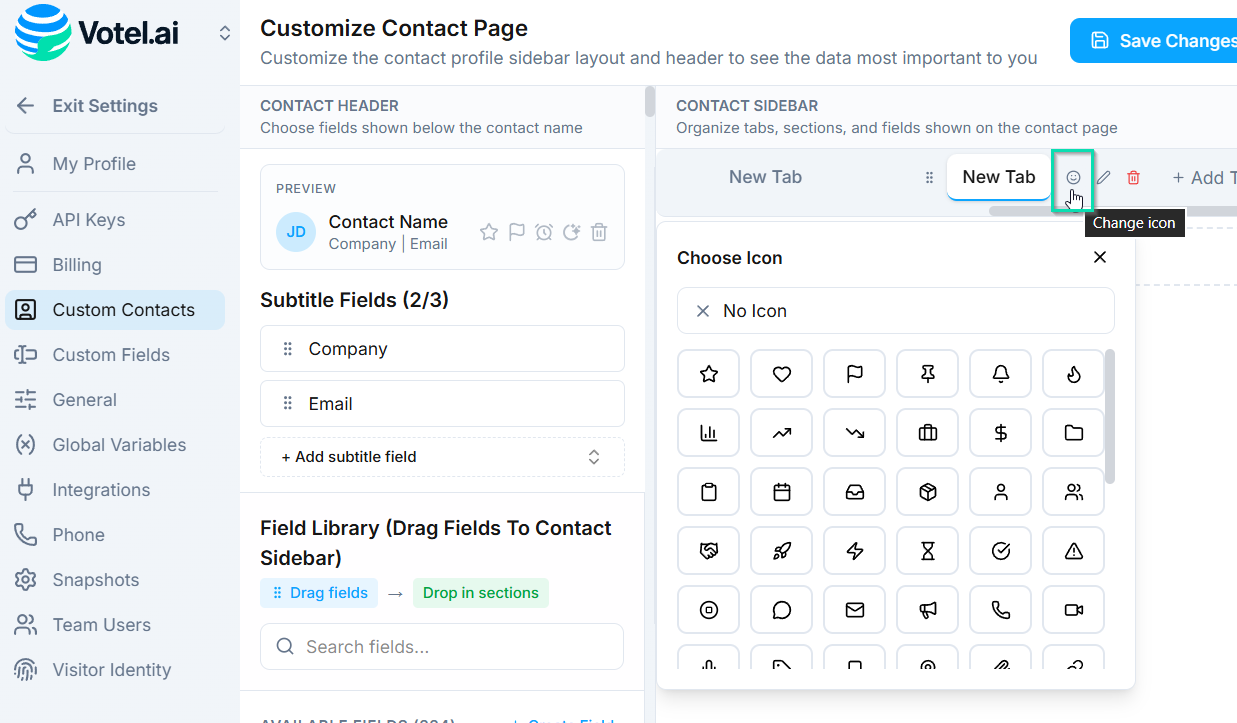Screen dimensions: 1237x723
Task: Select the video camera icon in Choose Icon
Action: 1073,610
